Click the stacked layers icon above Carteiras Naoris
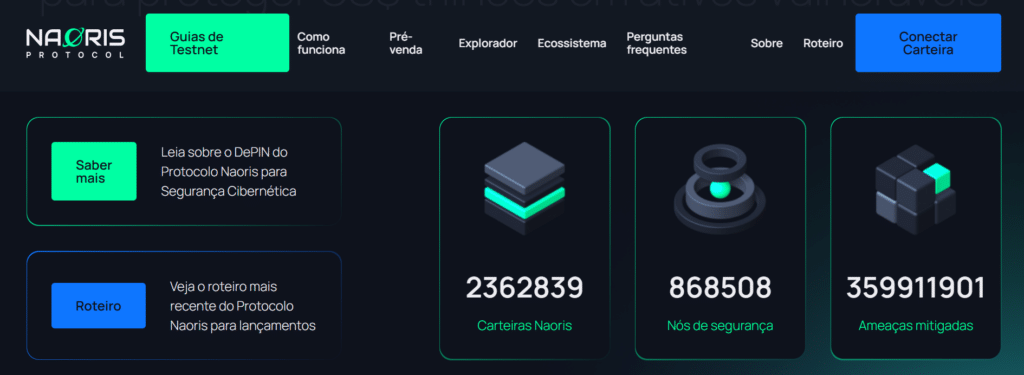The height and width of the screenshot is (375, 1024). (x=524, y=188)
